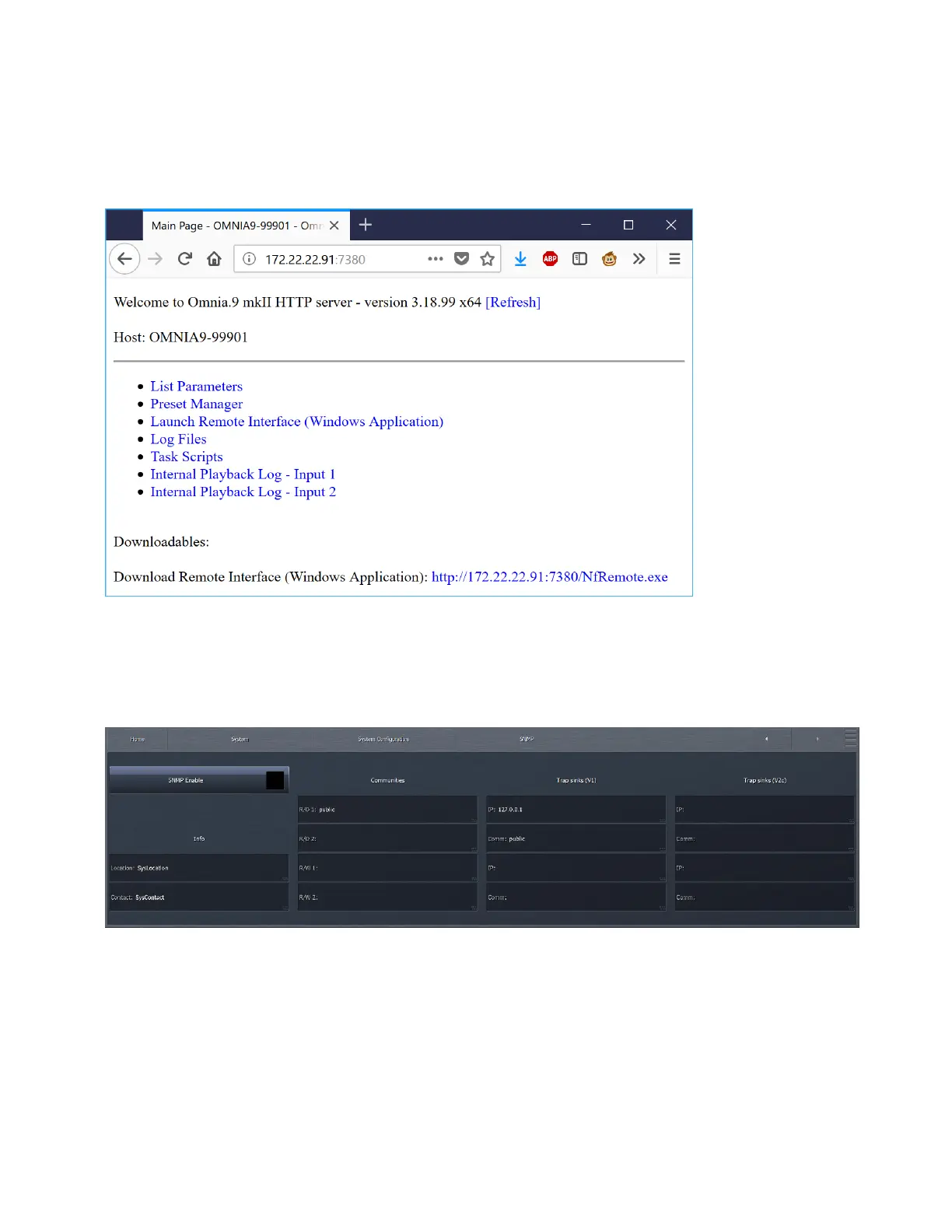
Task: Click the R/W 2 community field
Action: (x=387, y=898)
